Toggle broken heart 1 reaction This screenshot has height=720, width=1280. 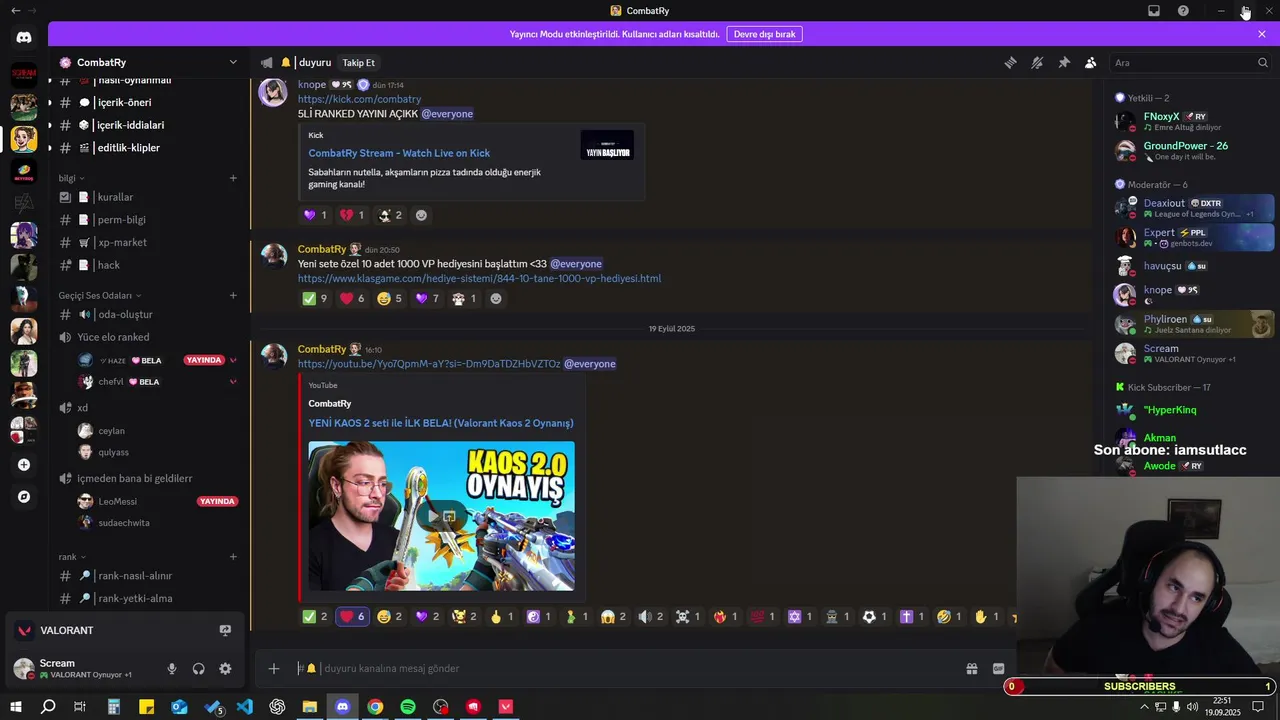click(351, 215)
